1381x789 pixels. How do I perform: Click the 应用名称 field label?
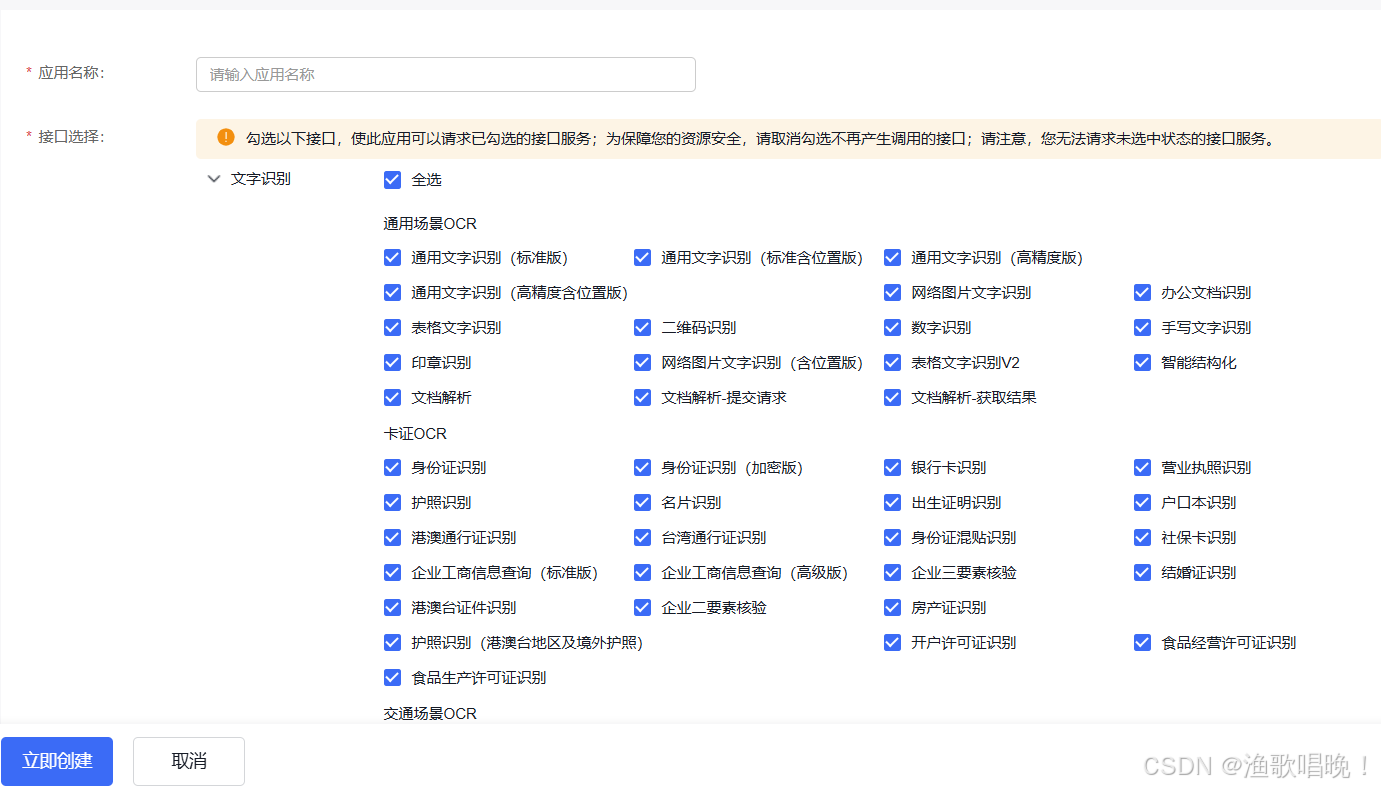click(x=71, y=72)
